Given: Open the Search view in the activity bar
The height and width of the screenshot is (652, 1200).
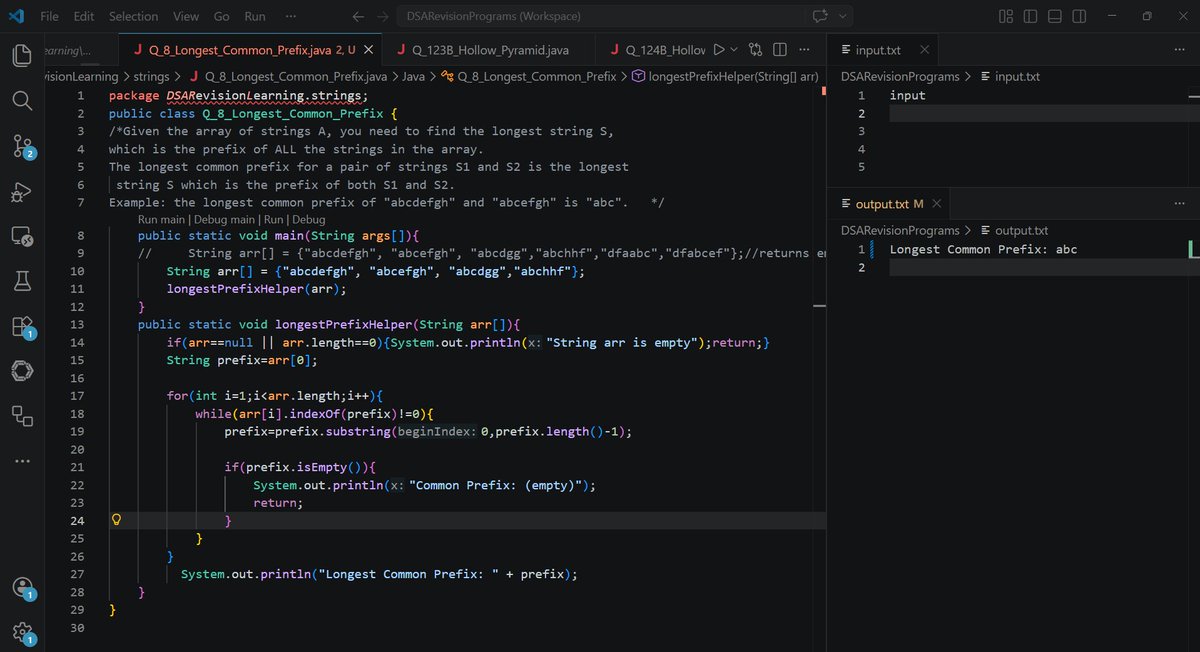Looking at the screenshot, I should tap(22, 101).
